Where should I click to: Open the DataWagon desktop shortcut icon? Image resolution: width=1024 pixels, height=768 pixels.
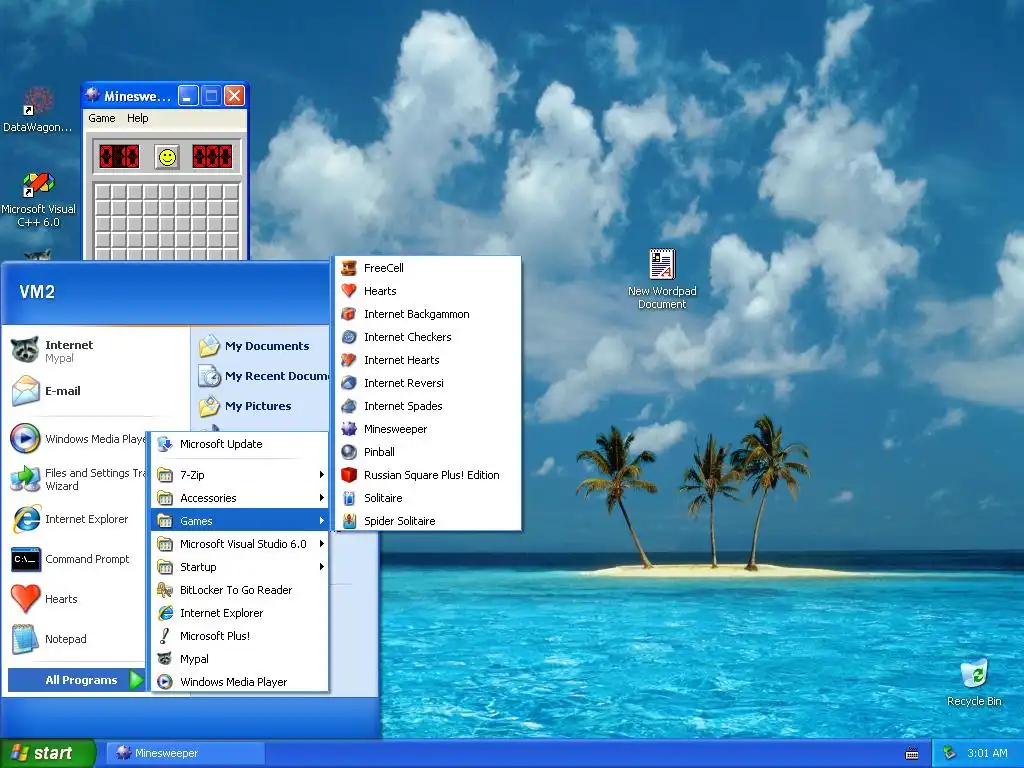click(37, 110)
